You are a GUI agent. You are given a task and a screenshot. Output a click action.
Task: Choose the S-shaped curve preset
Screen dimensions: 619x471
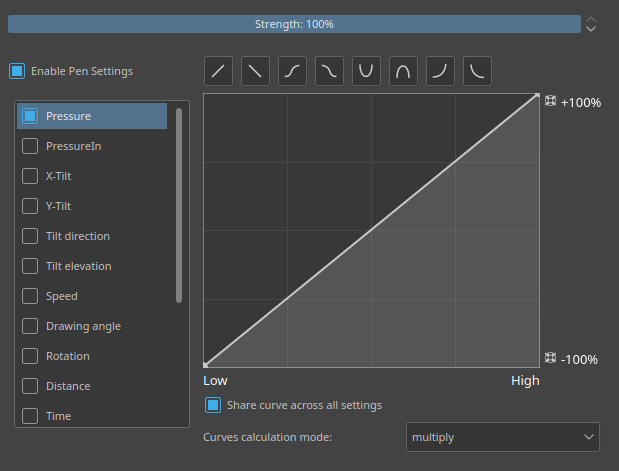click(x=293, y=71)
